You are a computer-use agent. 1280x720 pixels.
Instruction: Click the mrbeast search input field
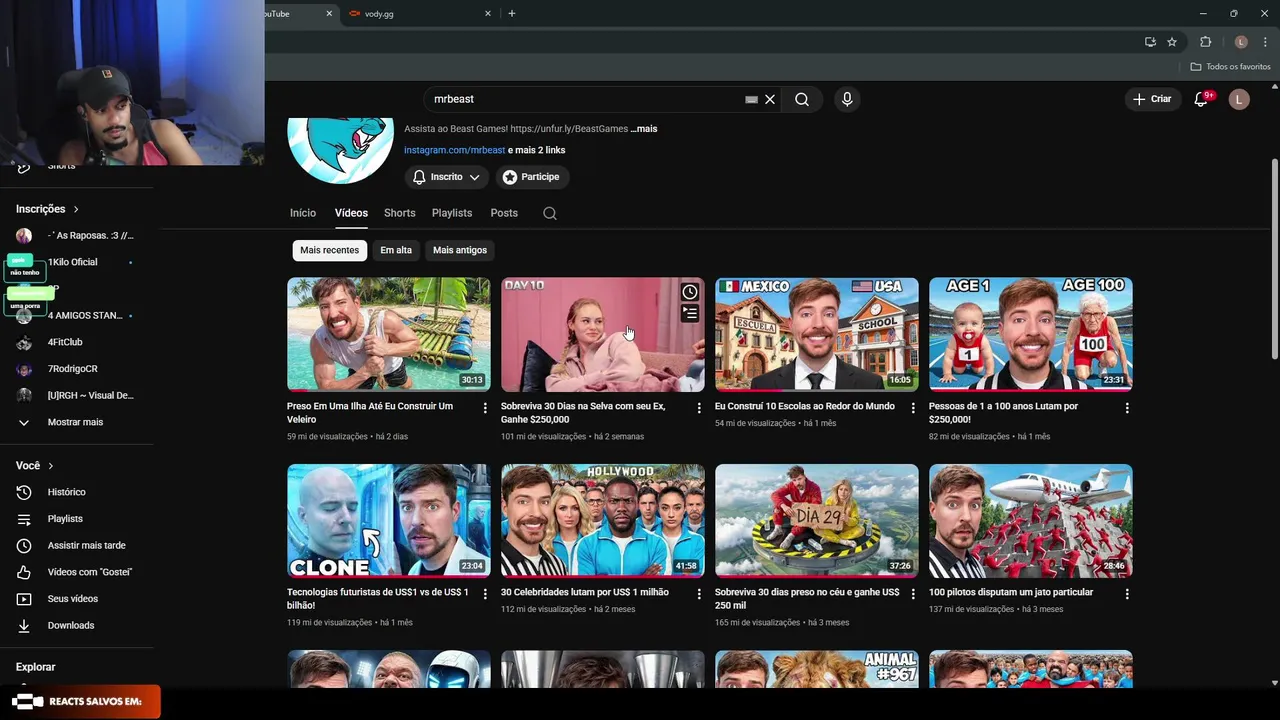click(585, 99)
